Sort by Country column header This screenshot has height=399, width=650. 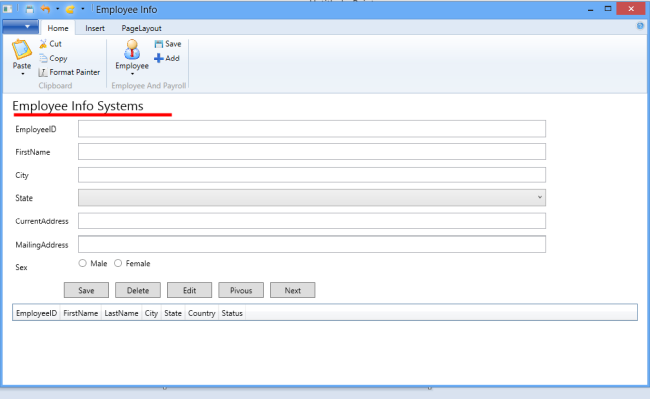tap(201, 313)
